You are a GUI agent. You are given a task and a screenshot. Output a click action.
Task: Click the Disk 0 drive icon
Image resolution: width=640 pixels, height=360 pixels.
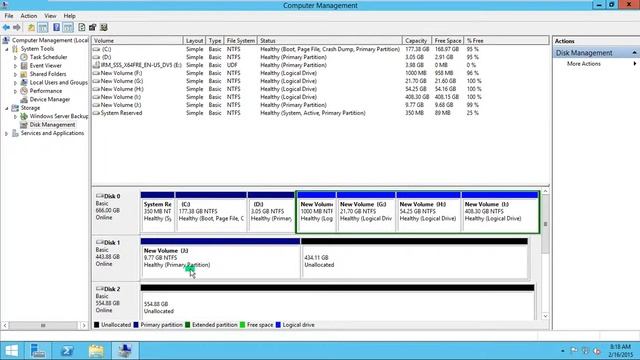click(100, 196)
